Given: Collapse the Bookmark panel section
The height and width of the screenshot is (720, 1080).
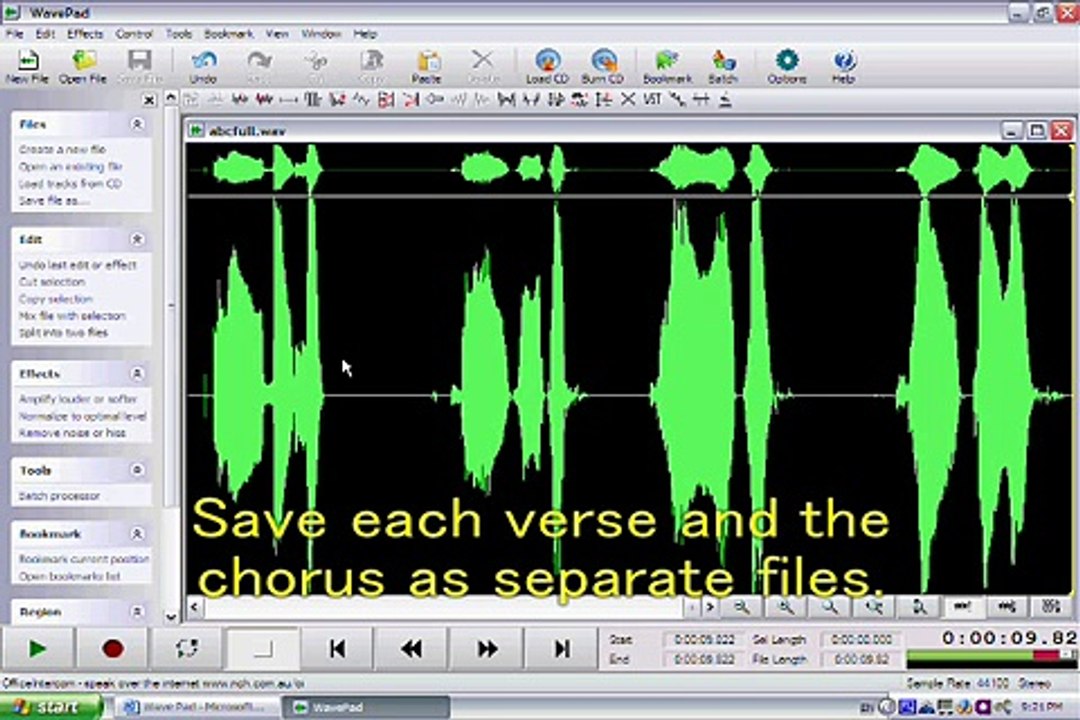Looking at the screenshot, I should pyautogui.click(x=137, y=533).
